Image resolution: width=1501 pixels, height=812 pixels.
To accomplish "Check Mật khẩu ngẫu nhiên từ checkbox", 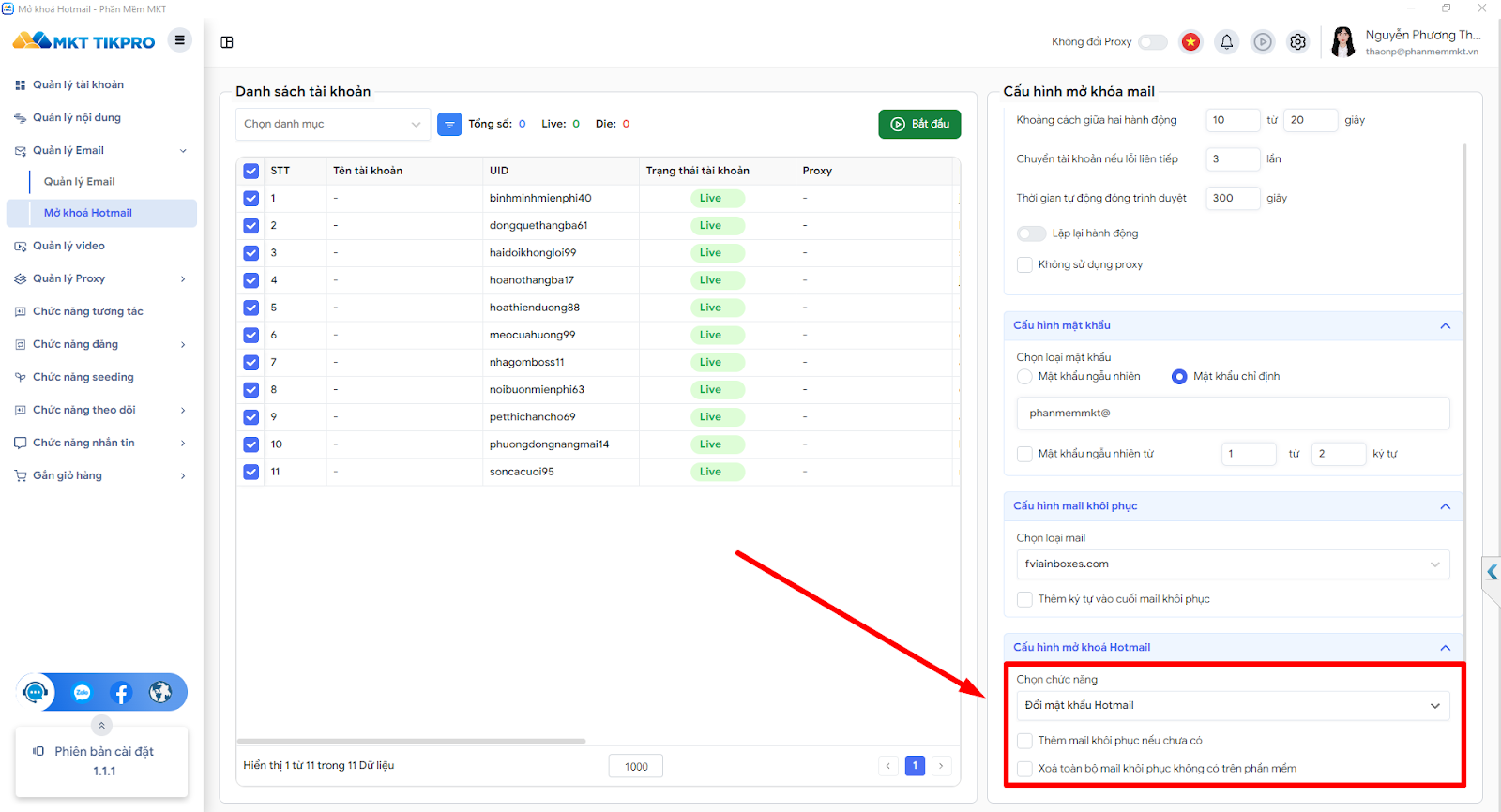I will pos(1025,454).
